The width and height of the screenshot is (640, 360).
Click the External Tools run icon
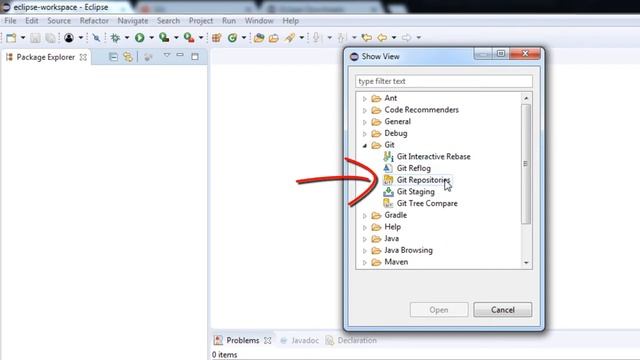189,38
